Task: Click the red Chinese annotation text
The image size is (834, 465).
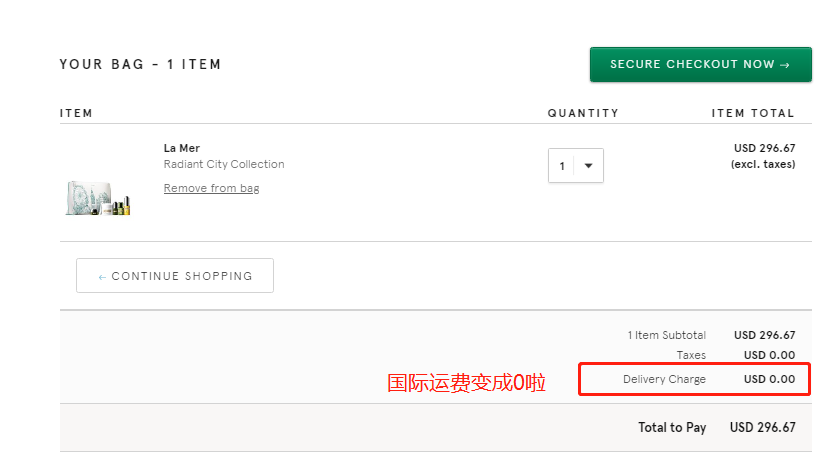Action: [x=466, y=381]
